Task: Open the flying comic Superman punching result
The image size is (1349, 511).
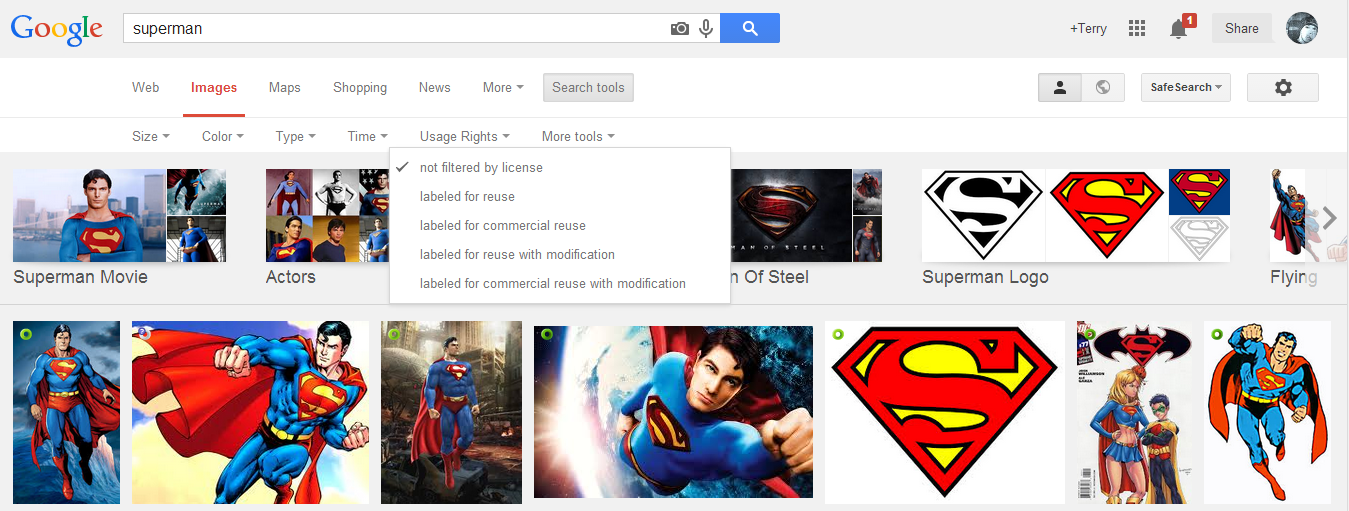Action: point(250,412)
